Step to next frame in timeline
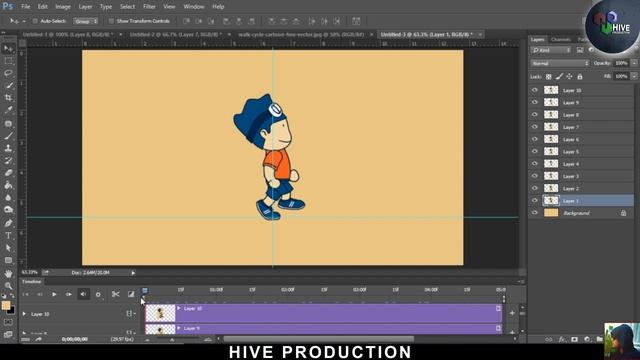 pos(69,294)
